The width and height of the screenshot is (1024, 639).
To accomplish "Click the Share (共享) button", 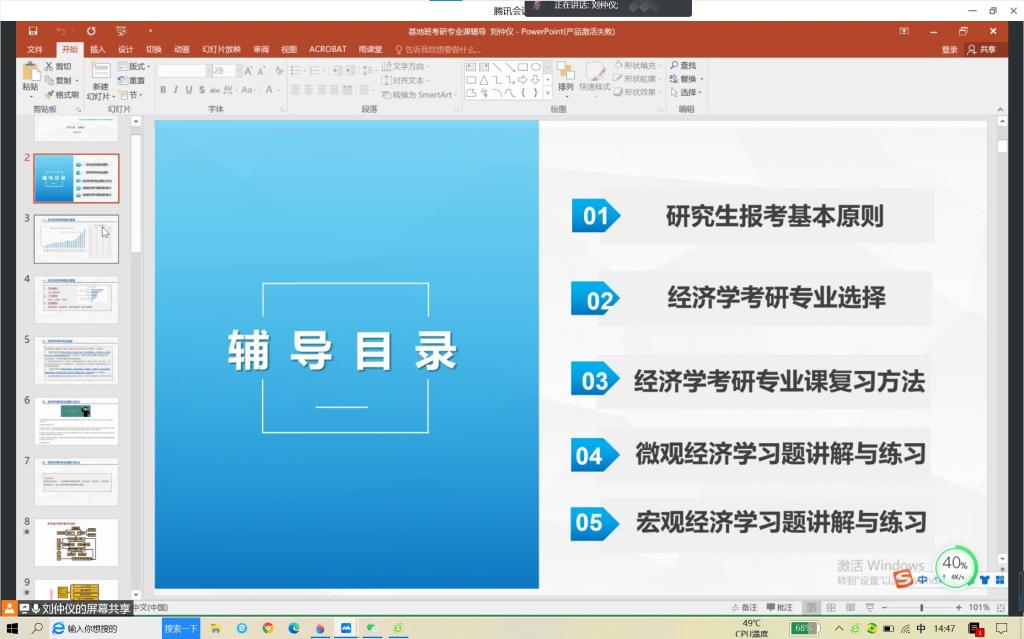I will coord(981,49).
